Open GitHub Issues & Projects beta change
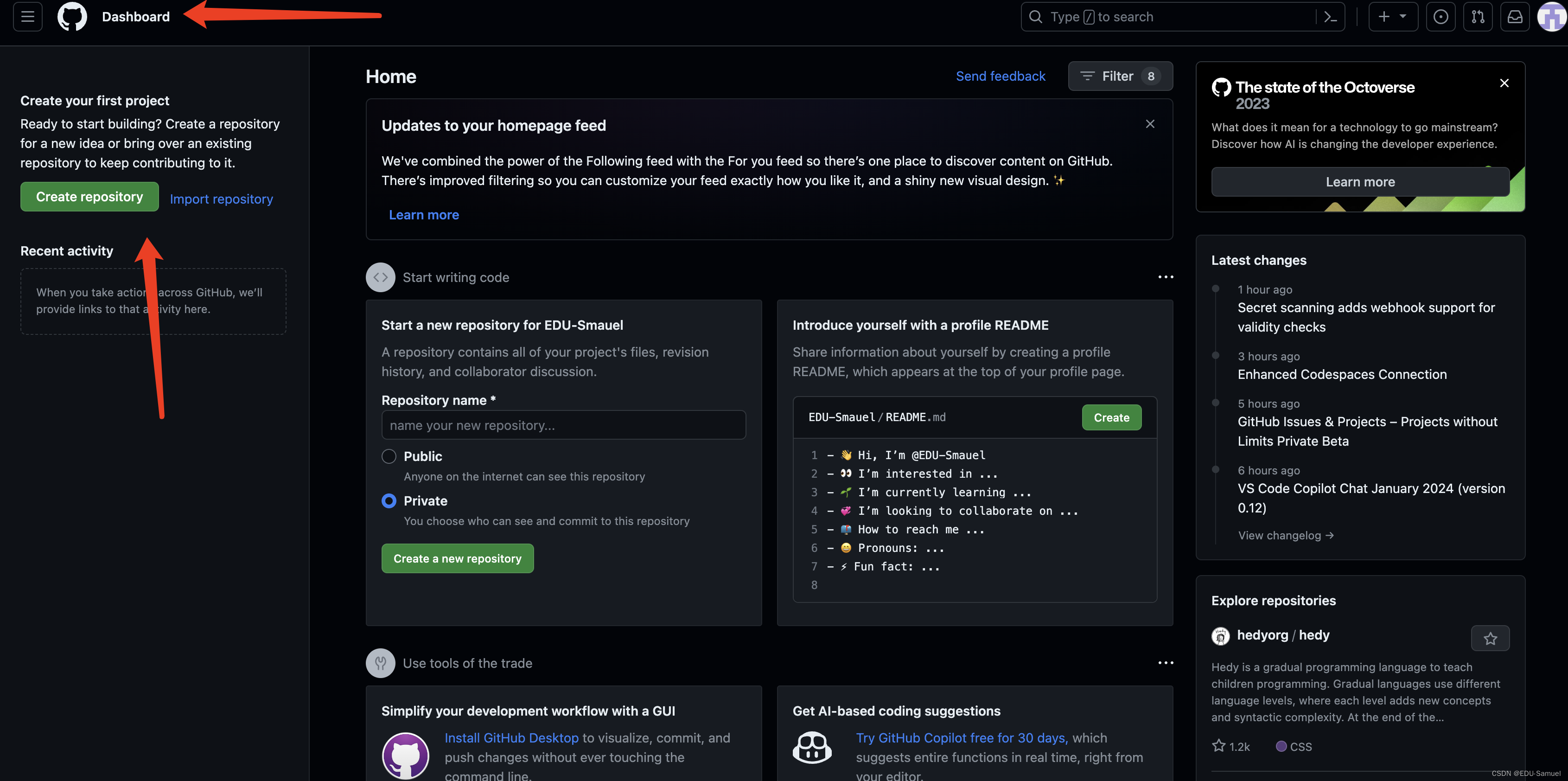Viewport: 1568px width, 781px height. coord(1367,432)
